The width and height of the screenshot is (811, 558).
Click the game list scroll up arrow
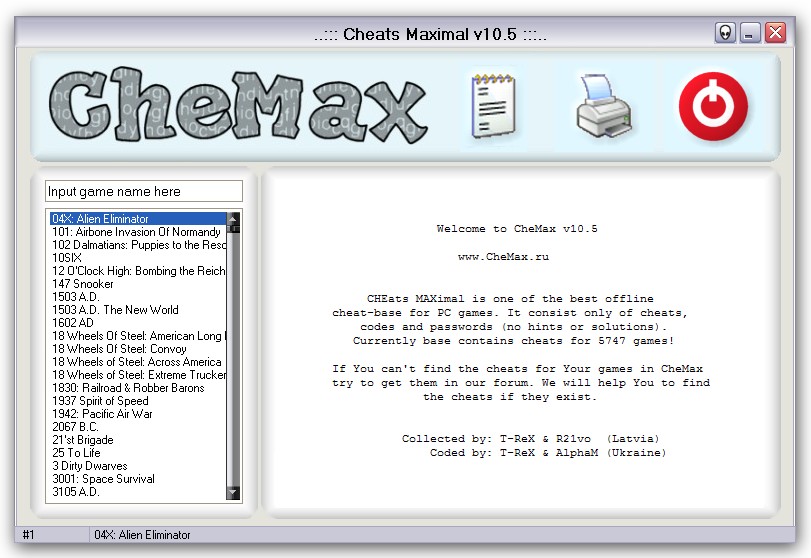[233, 218]
